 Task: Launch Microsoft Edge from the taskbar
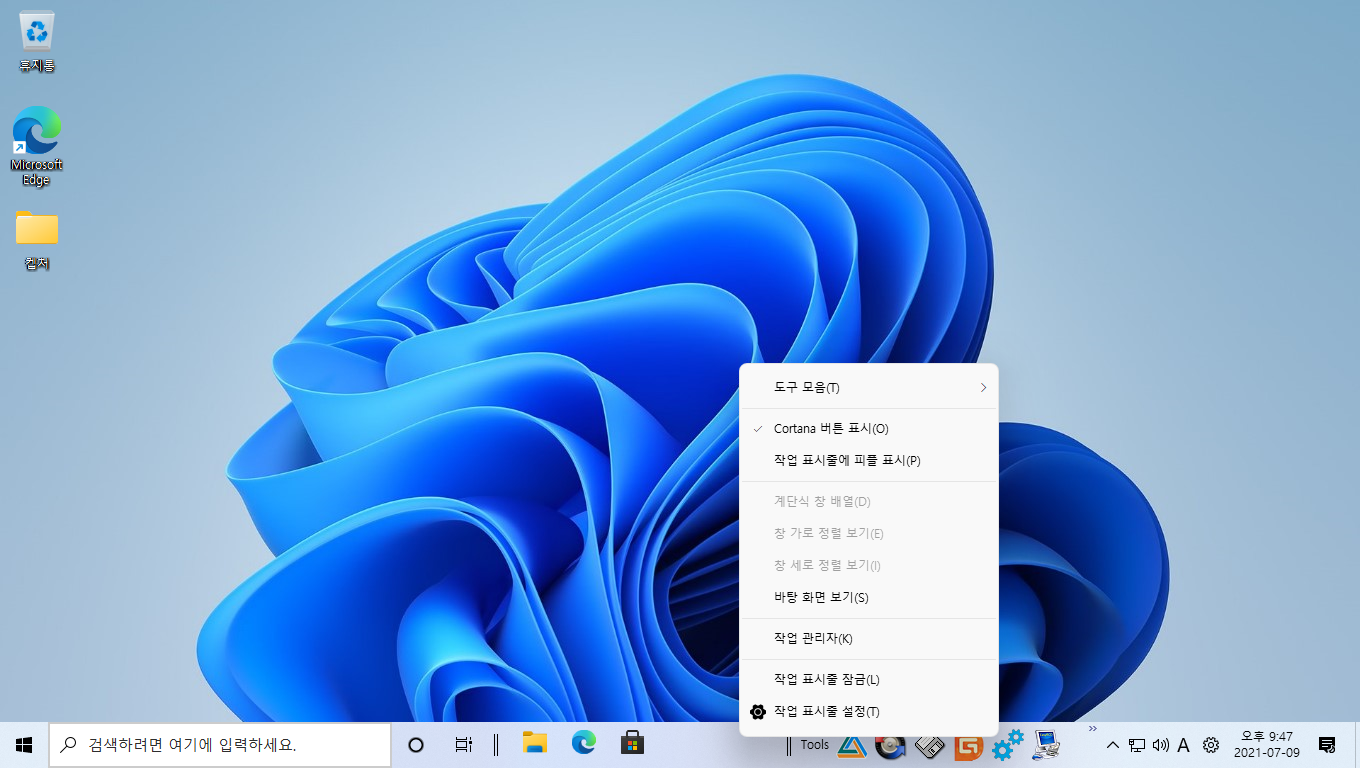584,743
